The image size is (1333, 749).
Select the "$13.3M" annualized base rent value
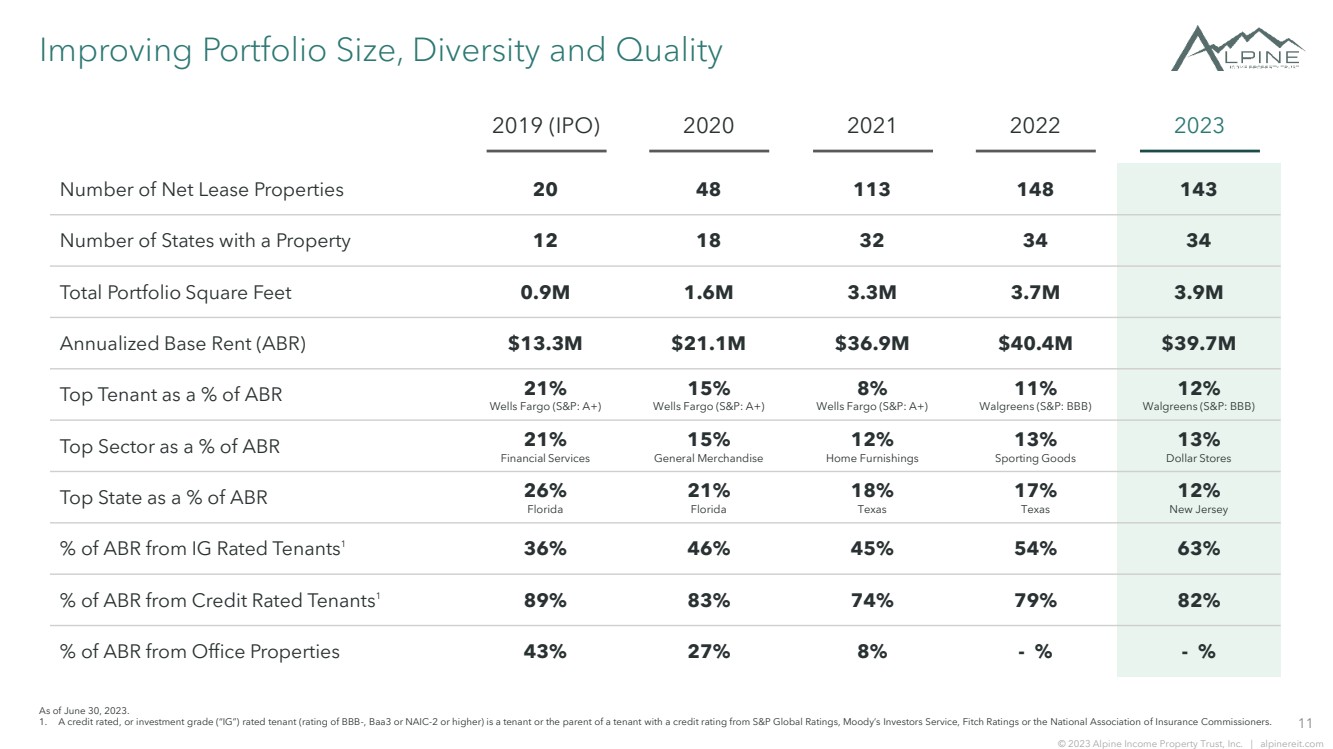click(x=545, y=344)
